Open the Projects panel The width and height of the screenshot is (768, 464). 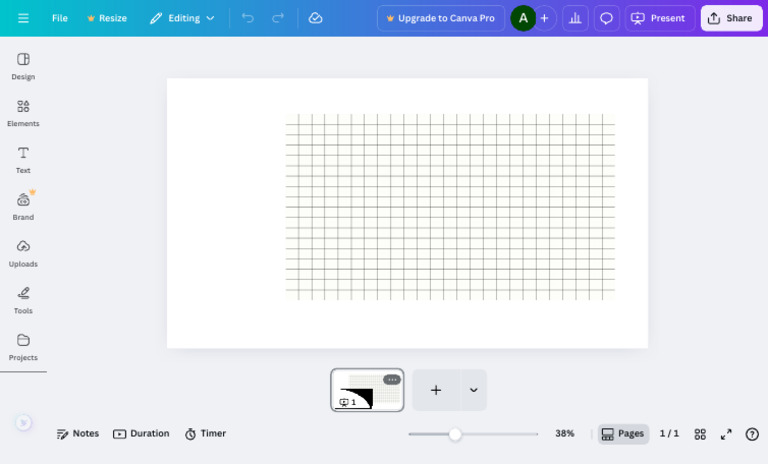23,347
